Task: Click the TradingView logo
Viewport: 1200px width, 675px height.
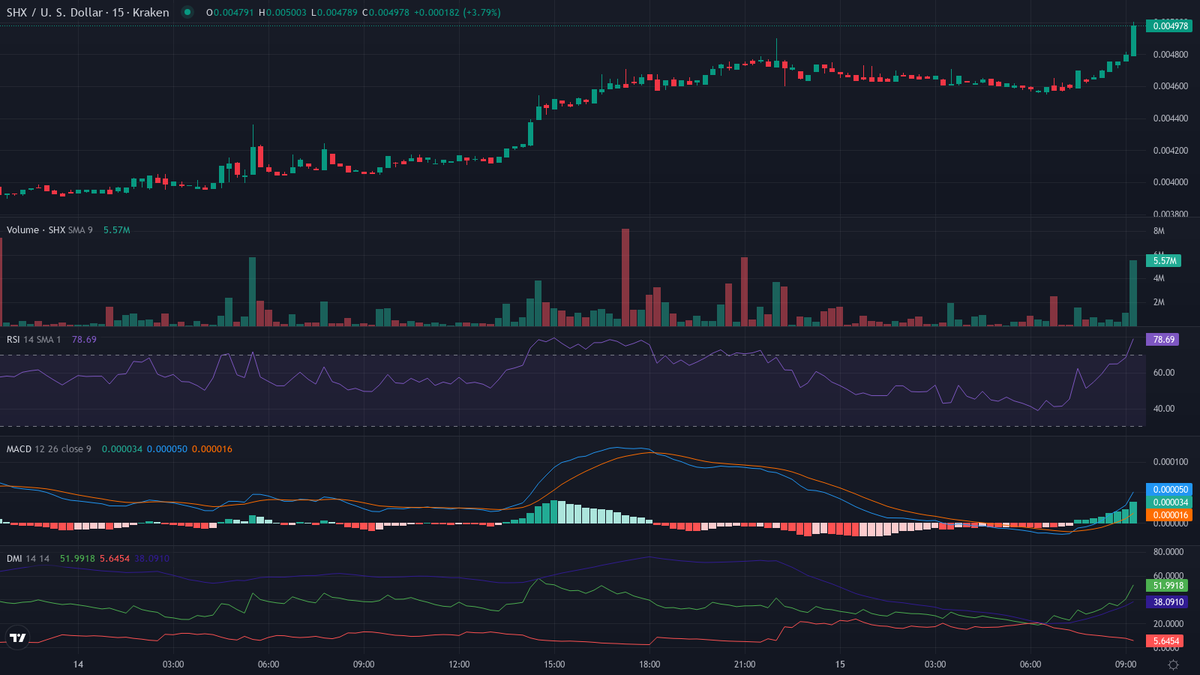Action: click(17, 637)
